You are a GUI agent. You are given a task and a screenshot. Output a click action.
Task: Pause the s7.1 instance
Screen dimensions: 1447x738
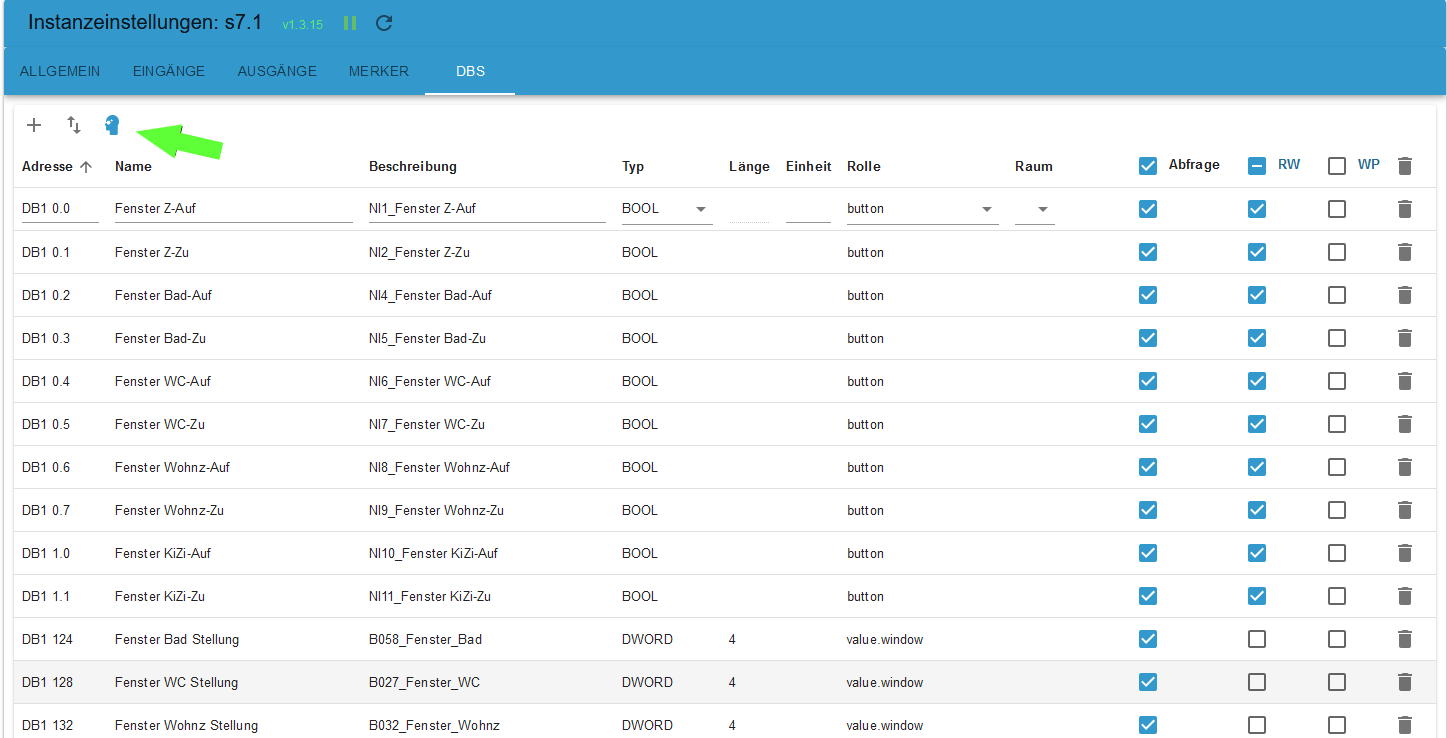(350, 23)
